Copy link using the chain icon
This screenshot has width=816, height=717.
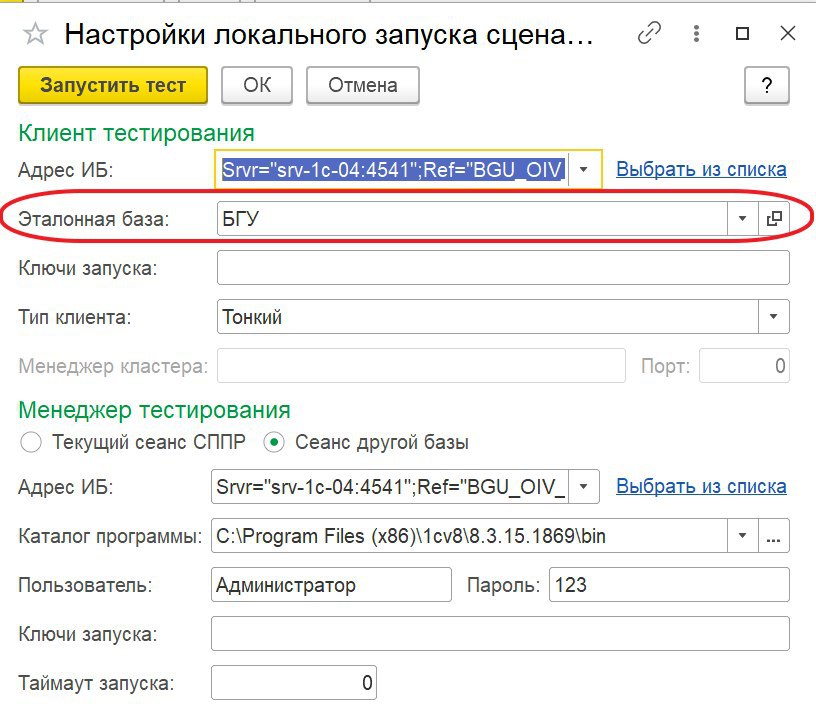coord(649,34)
